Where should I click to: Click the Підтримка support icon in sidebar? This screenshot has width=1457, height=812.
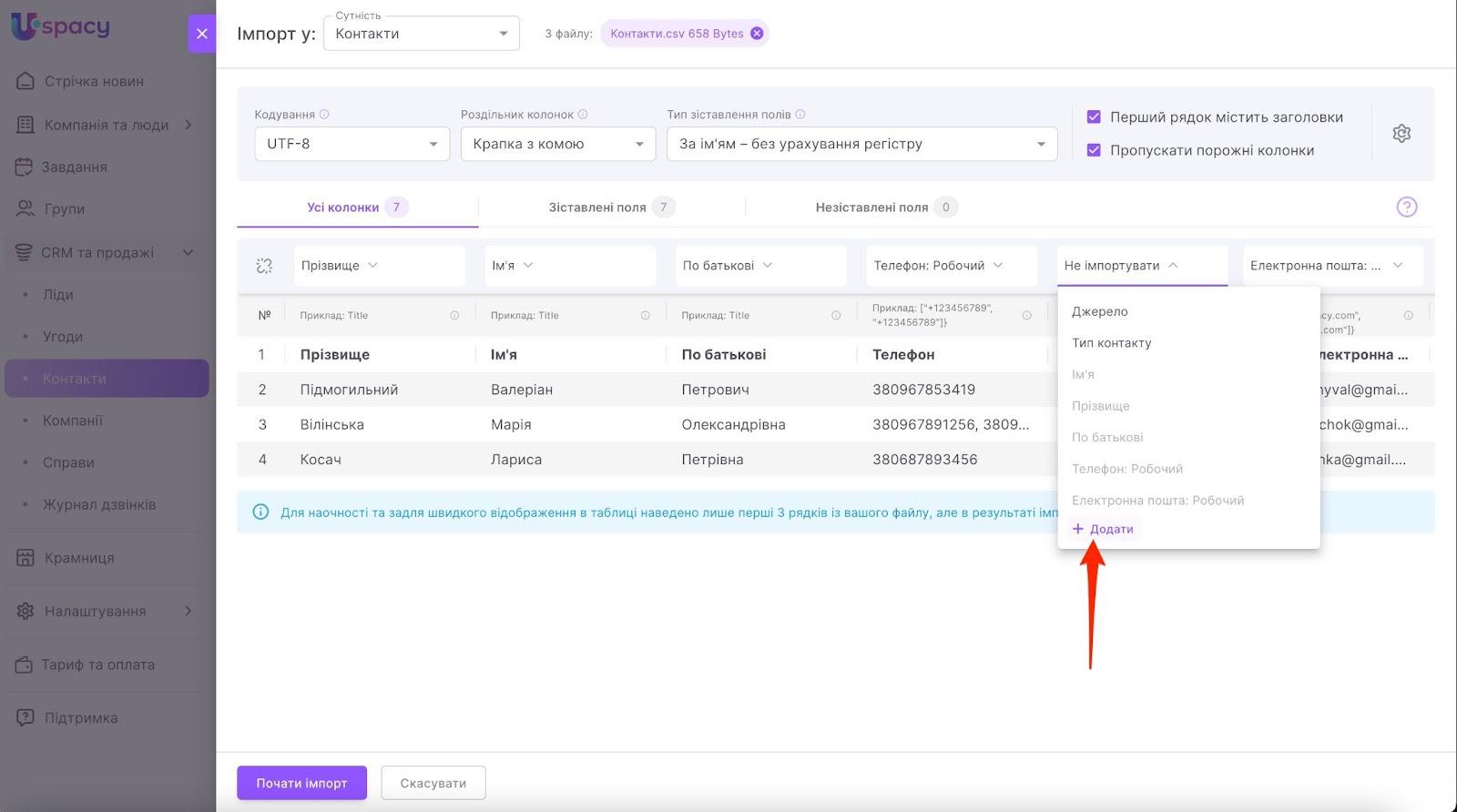coord(25,718)
